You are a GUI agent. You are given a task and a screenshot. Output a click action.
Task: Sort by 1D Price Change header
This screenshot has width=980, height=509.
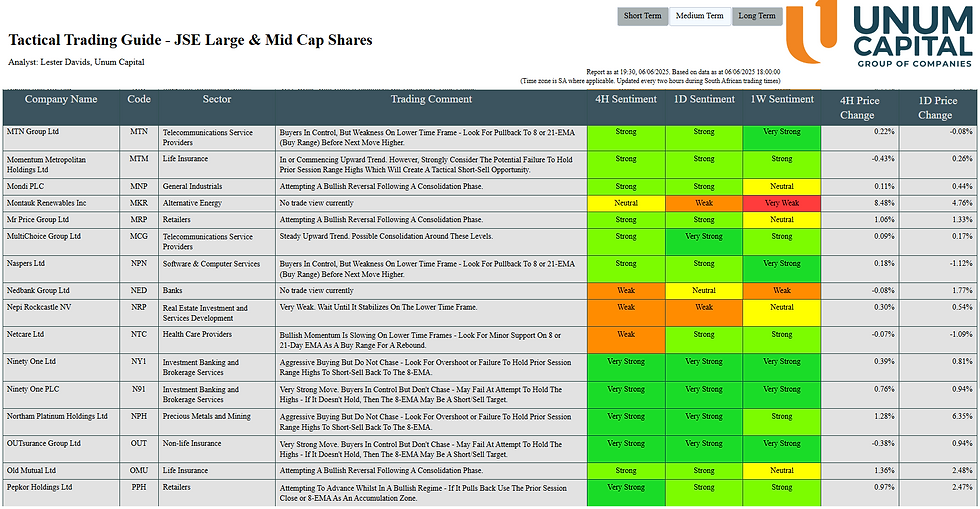[x=938, y=108]
